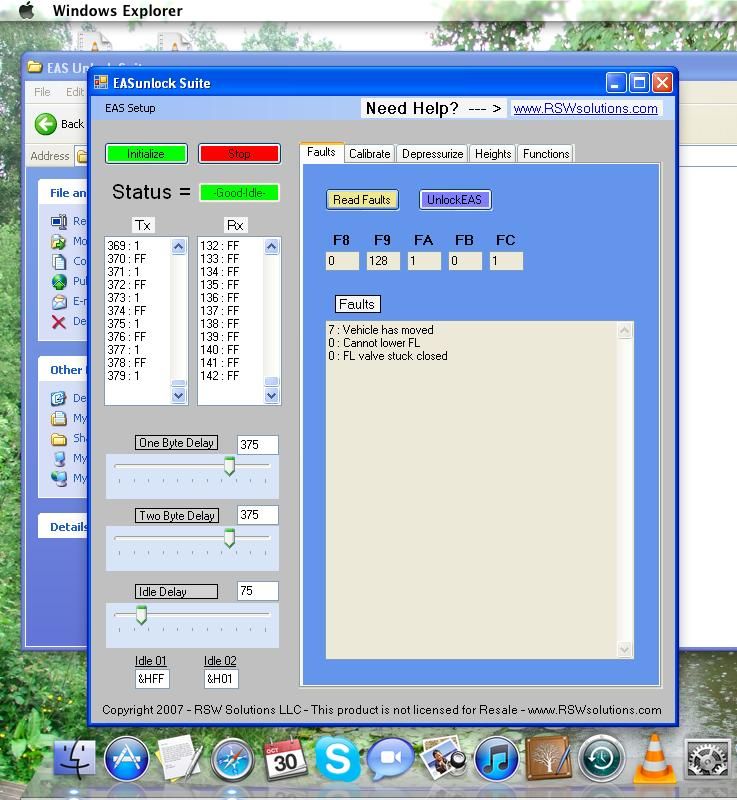Click the Two Byte Delay slider handle
Image resolution: width=737 pixels, height=800 pixels.
click(x=230, y=538)
